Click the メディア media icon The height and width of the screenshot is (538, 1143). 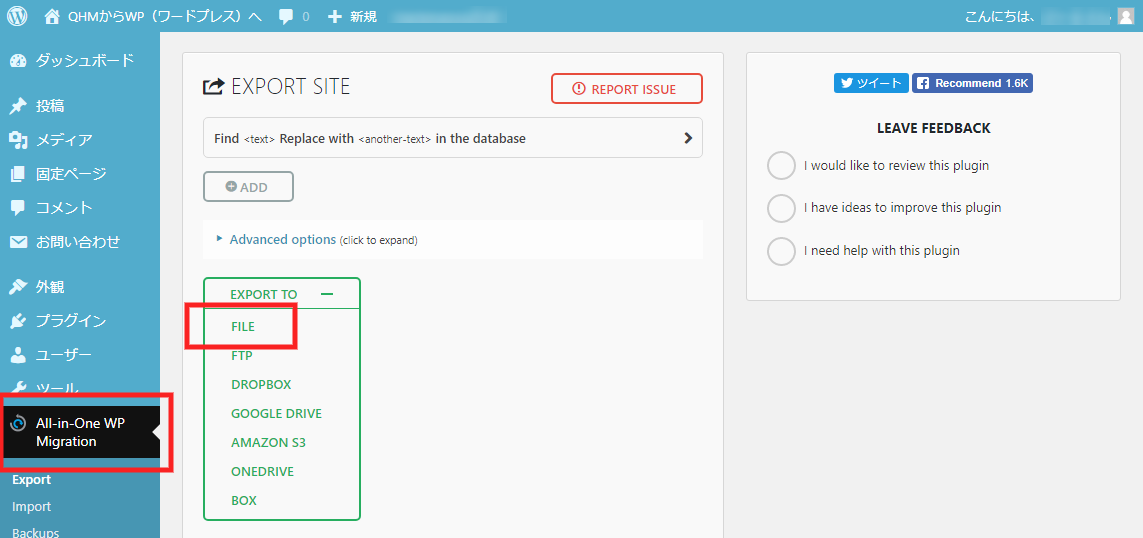tap(18, 140)
